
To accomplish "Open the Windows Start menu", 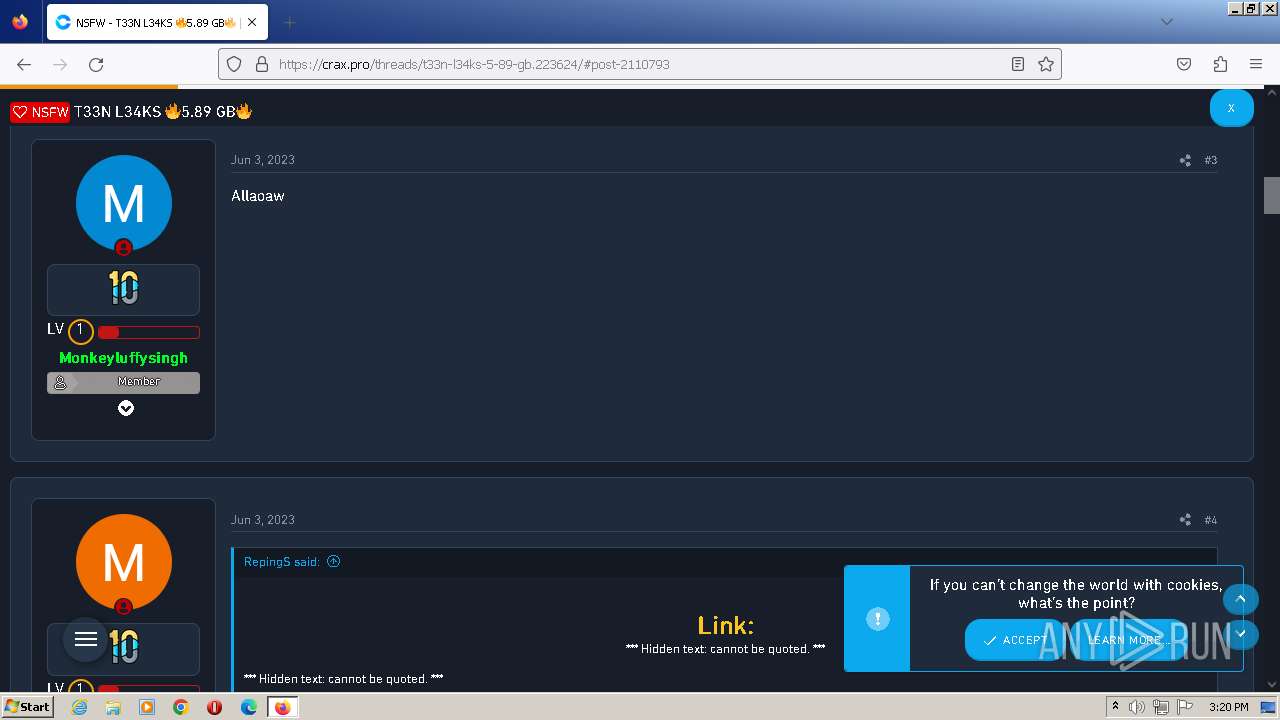I will (x=27, y=707).
